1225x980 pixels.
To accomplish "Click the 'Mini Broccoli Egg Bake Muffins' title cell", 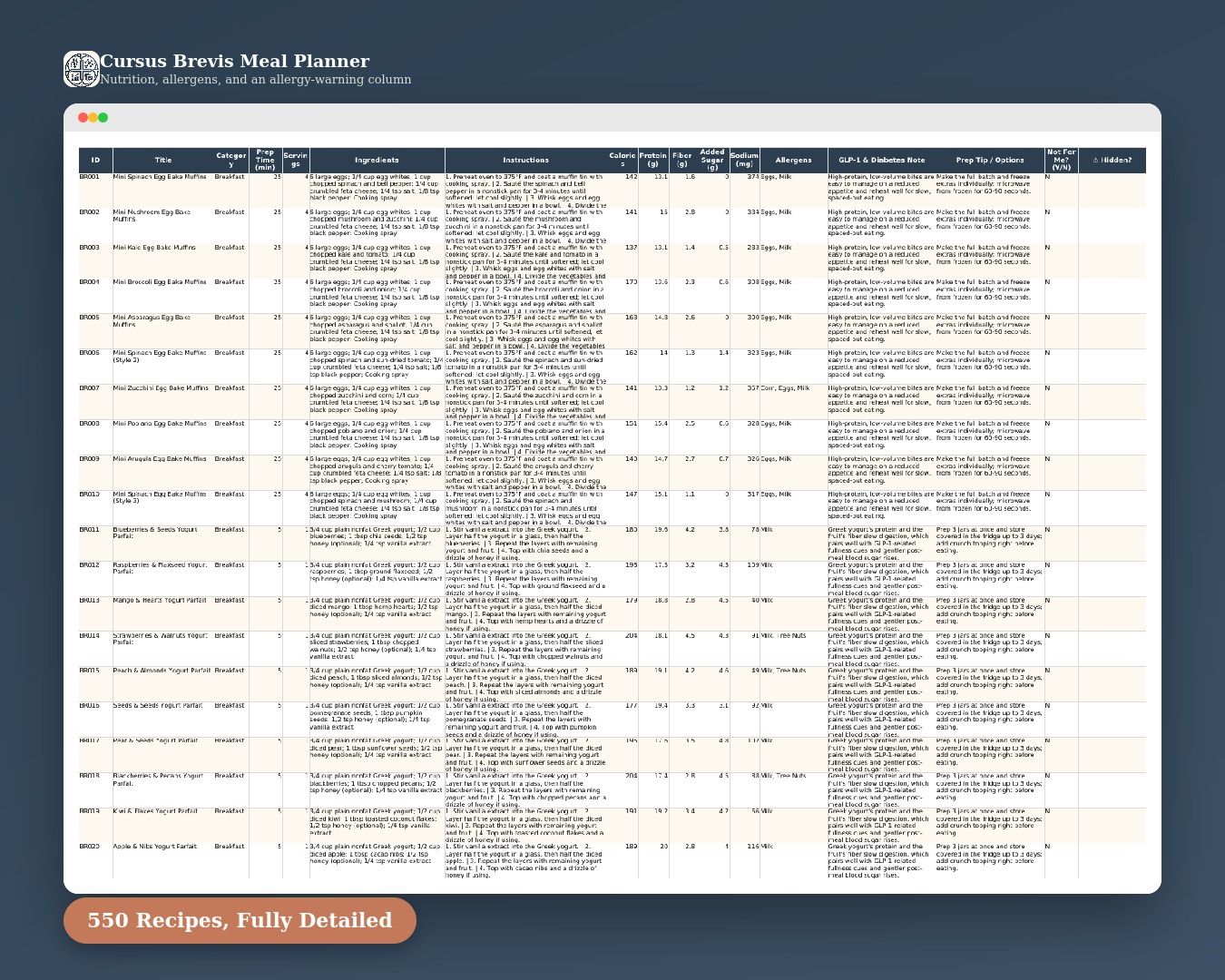I will coord(162,296).
